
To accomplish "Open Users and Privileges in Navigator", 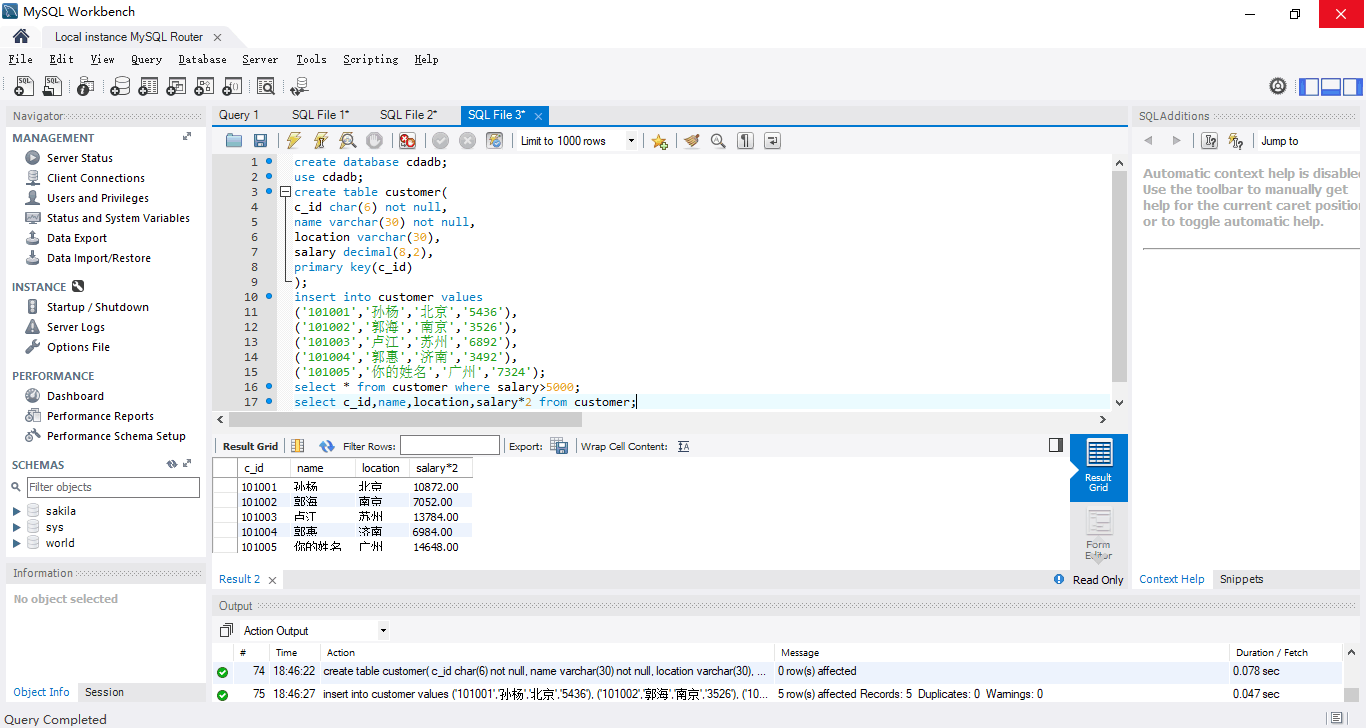I will [97, 198].
